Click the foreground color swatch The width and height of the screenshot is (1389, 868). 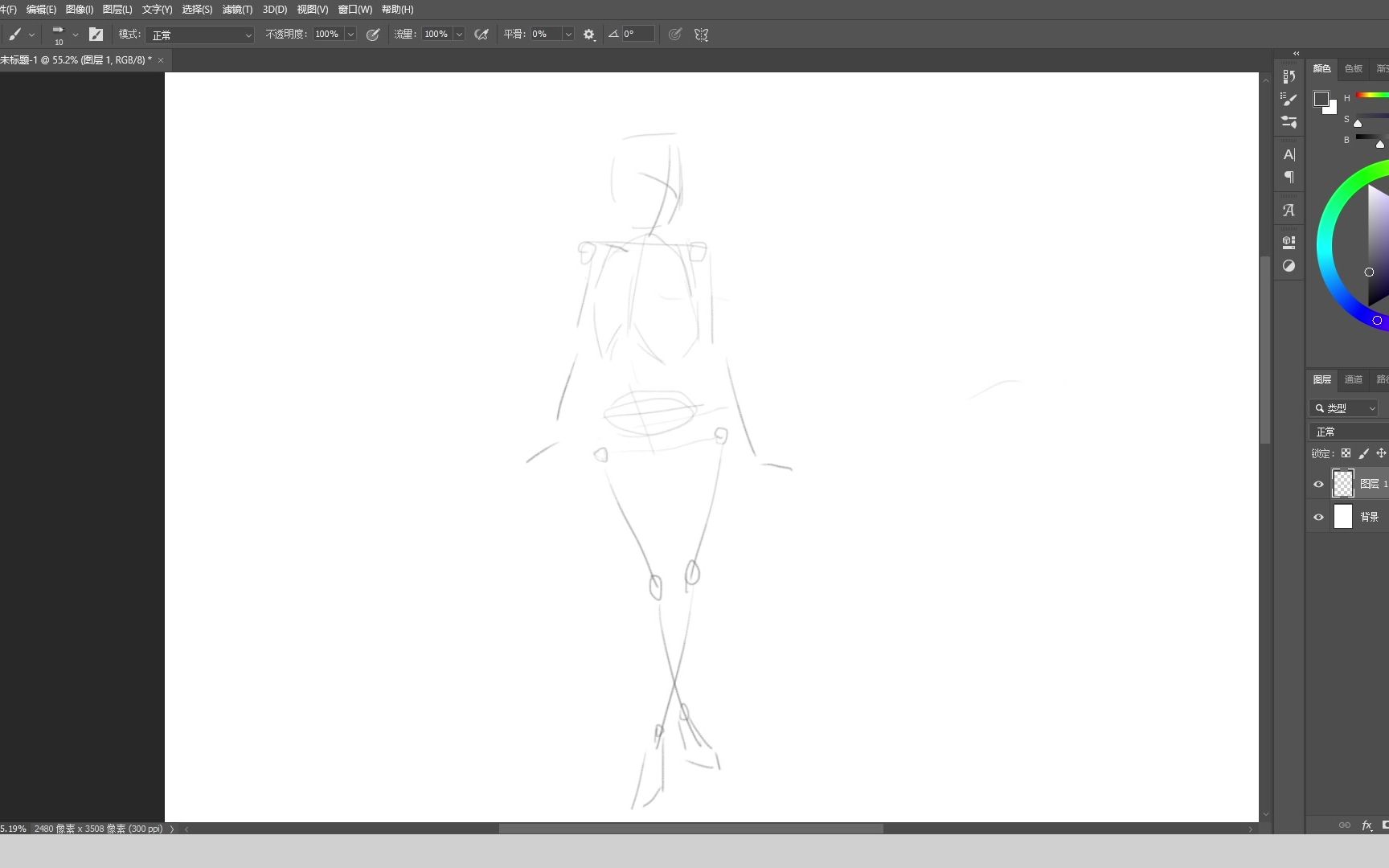pyautogui.click(x=1321, y=99)
